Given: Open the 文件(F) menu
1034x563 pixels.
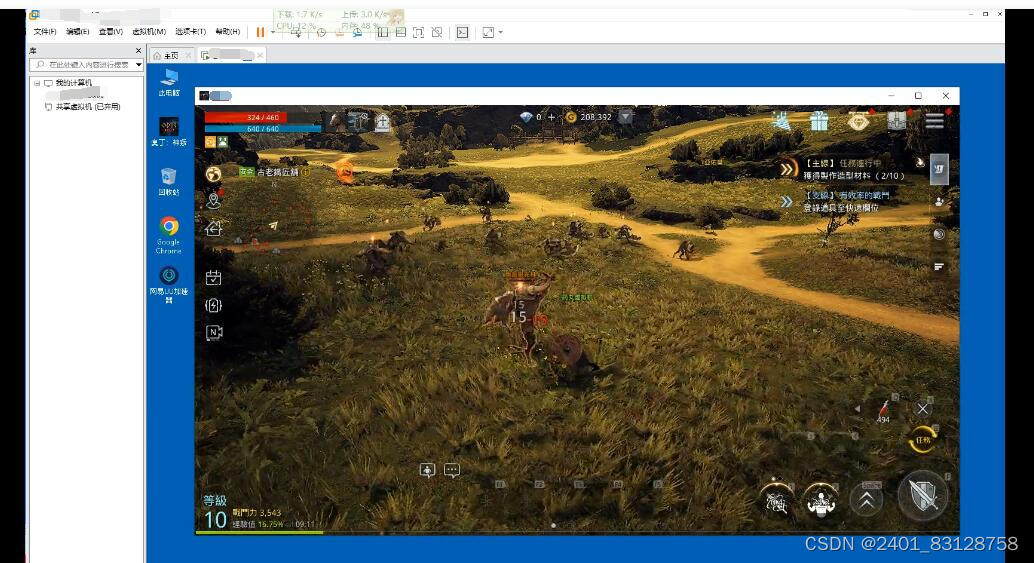Looking at the screenshot, I should 45,32.
